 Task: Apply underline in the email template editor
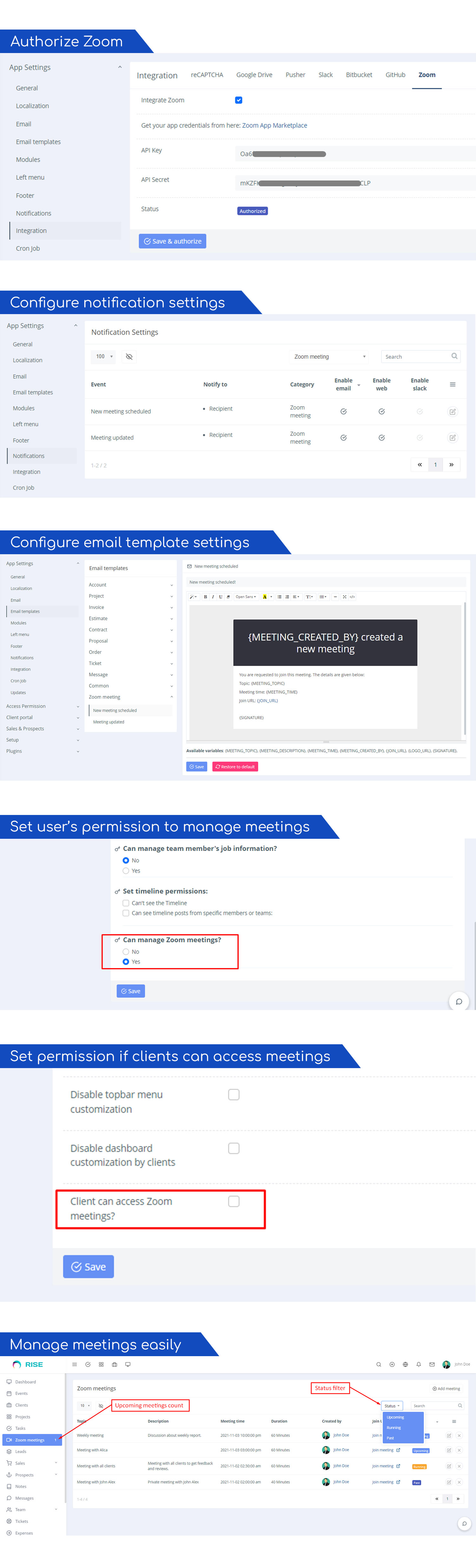pos(220,597)
